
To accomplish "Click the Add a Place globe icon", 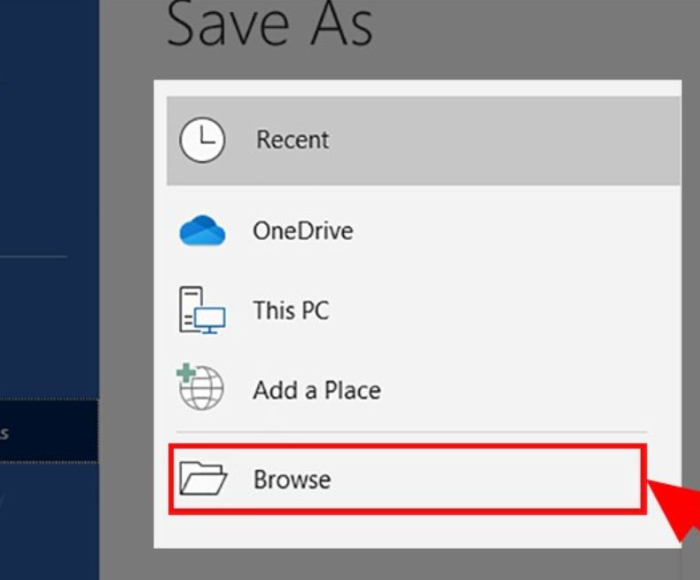I will [200, 387].
